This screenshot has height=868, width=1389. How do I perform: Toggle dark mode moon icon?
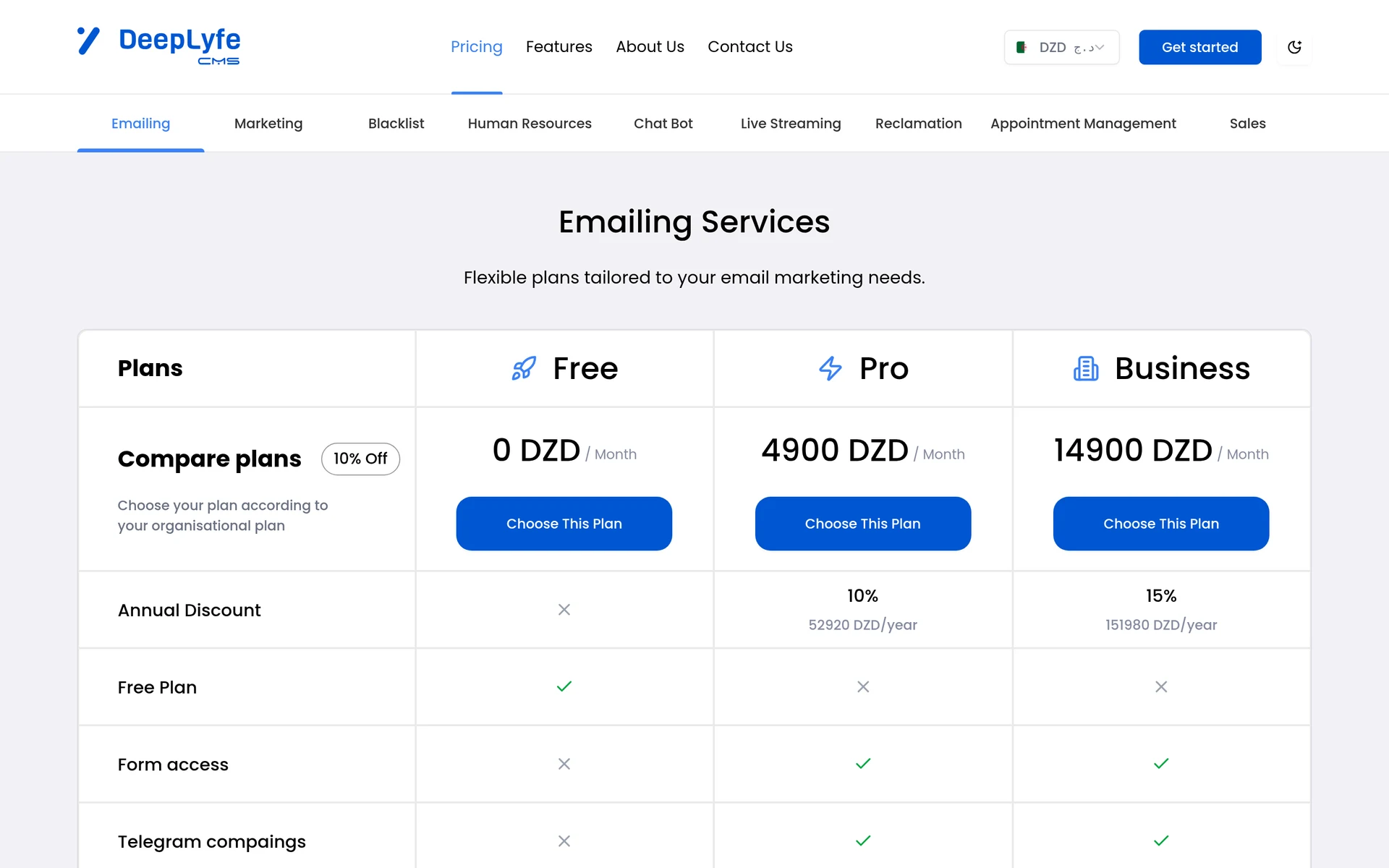[1294, 47]
